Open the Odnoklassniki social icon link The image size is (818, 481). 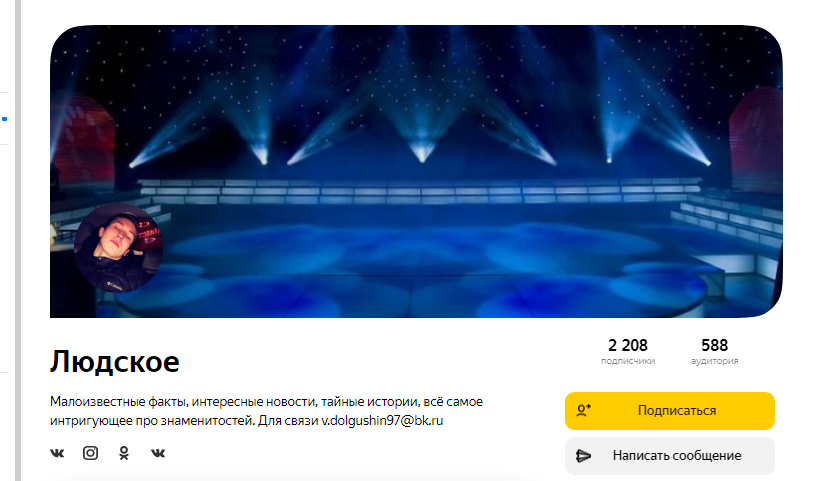(124, 453)
